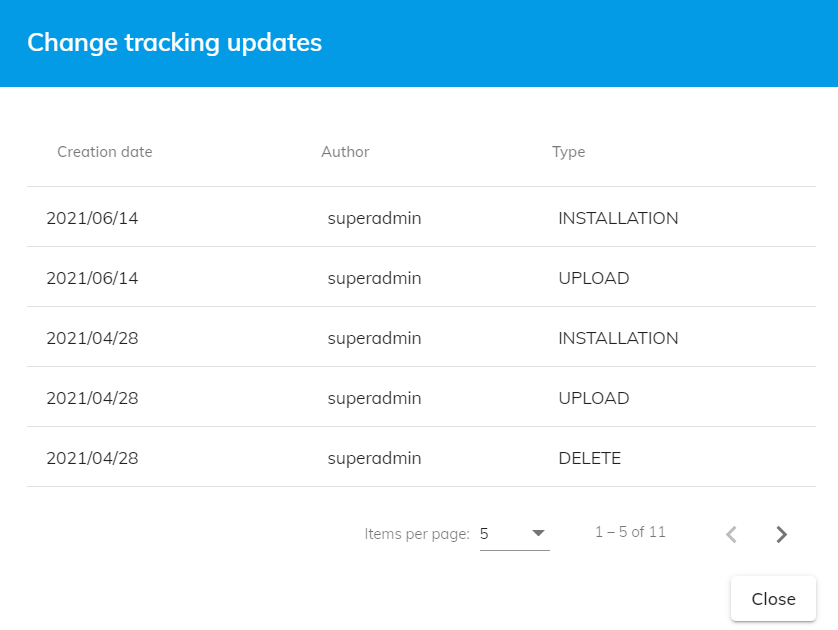Click the first 2021/06/14 date cell
The image size is (838, 630).
point(92,218)
